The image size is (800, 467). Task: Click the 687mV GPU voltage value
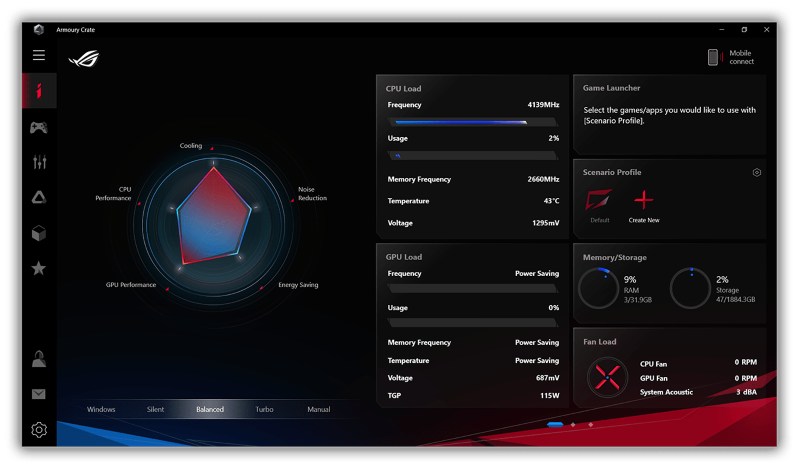click(x=547, y=378)
